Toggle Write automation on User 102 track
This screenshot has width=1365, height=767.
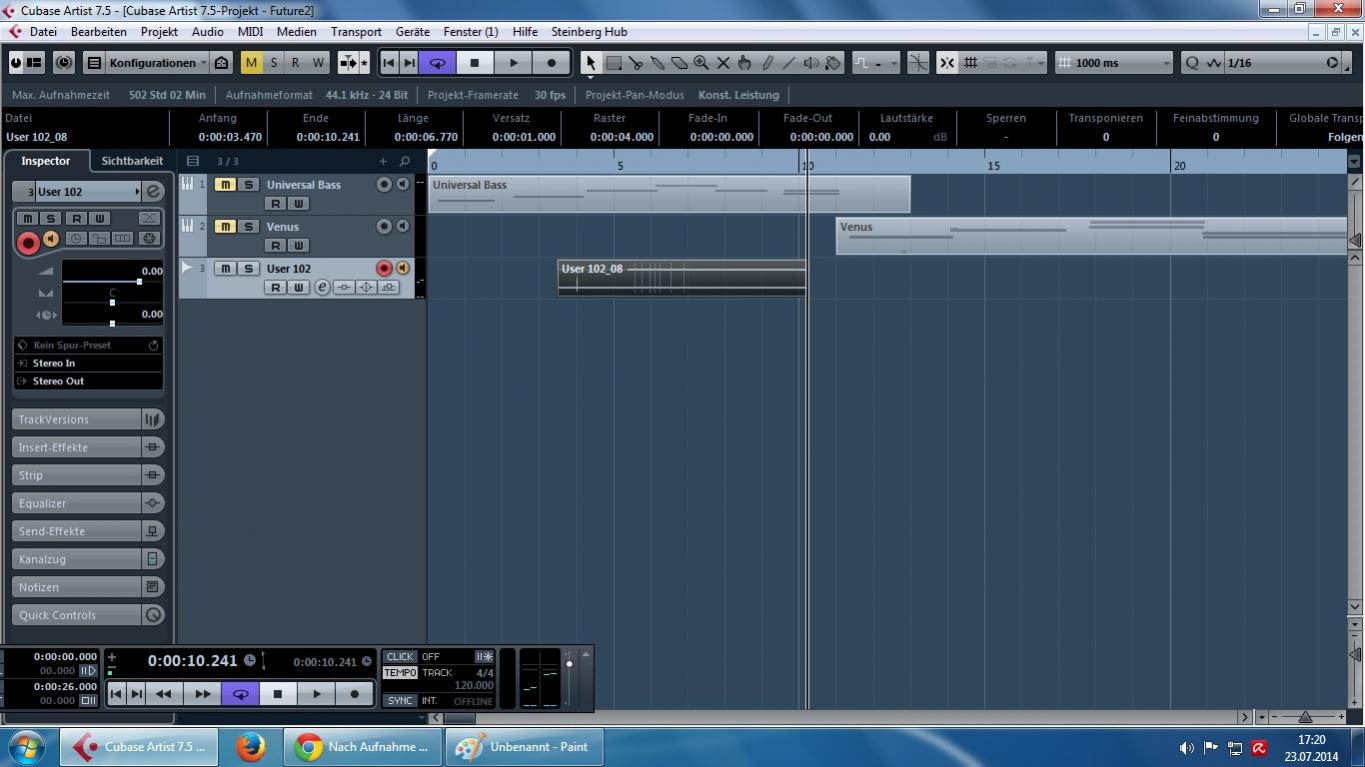(x=298, y=288)
